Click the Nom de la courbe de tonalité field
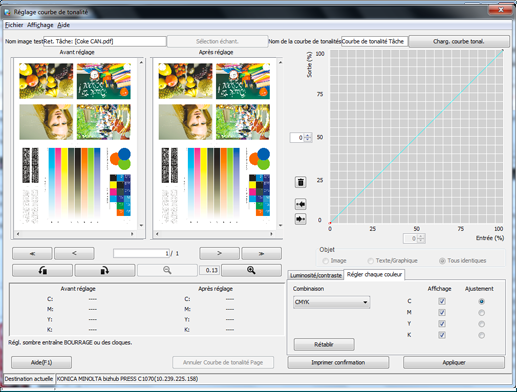The image size is (517, 392). click(374, 41)
